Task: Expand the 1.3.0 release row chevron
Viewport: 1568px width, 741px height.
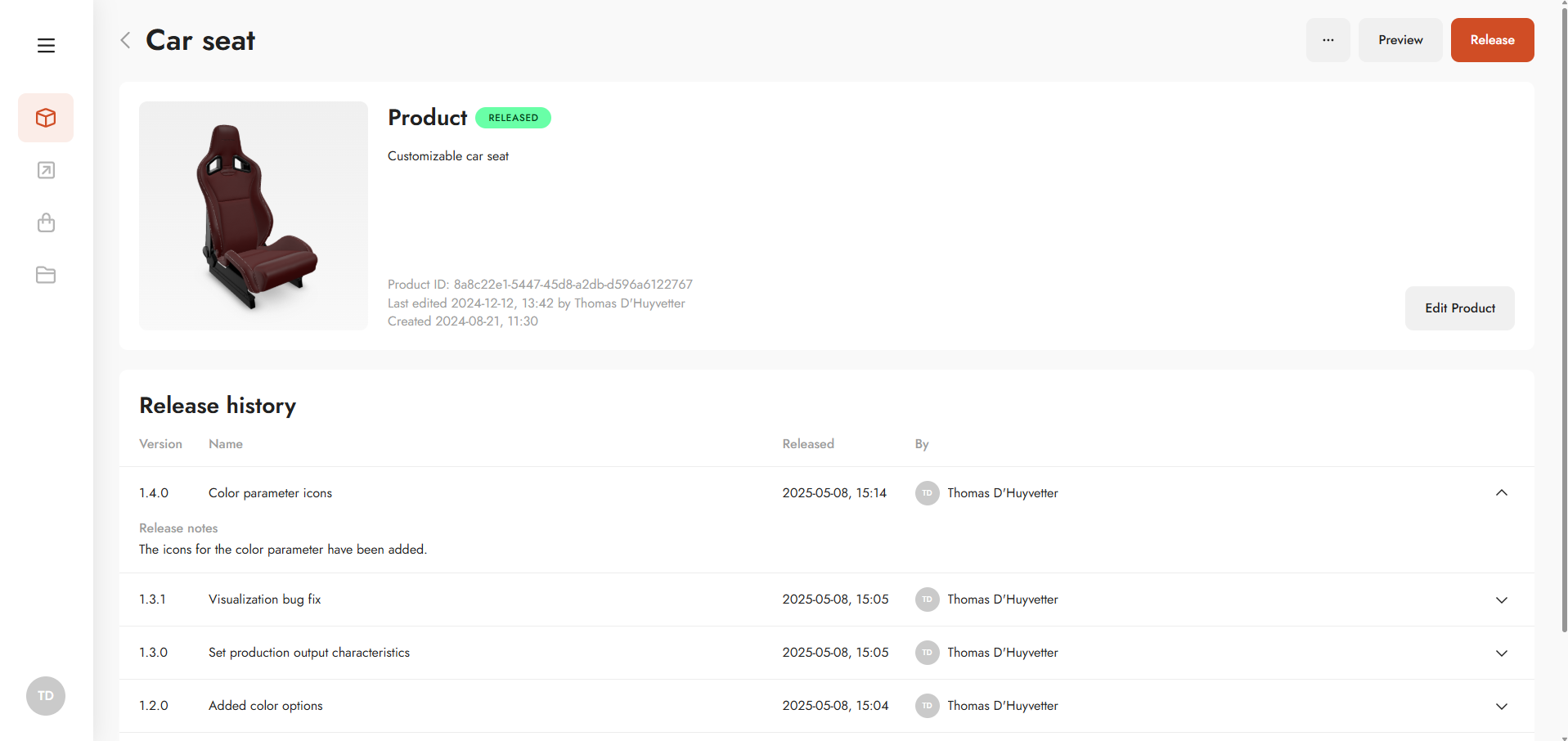Action: [1501, 653]
